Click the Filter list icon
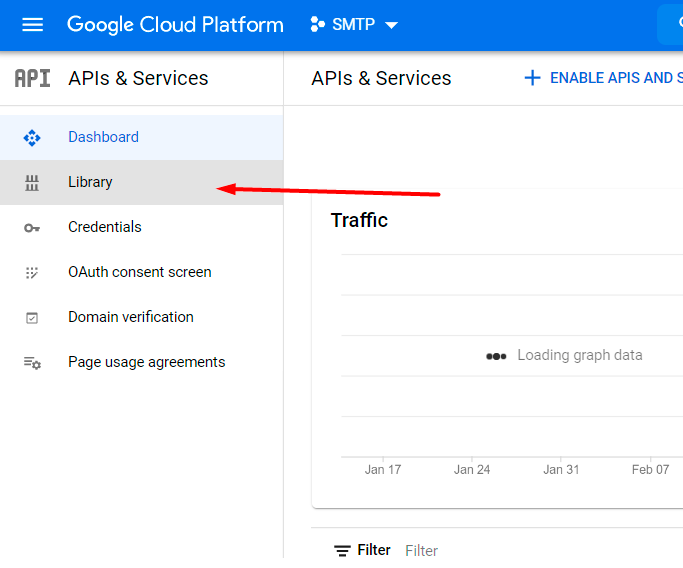The width and height of the screenshot is (683, 568). click(342, 551)
